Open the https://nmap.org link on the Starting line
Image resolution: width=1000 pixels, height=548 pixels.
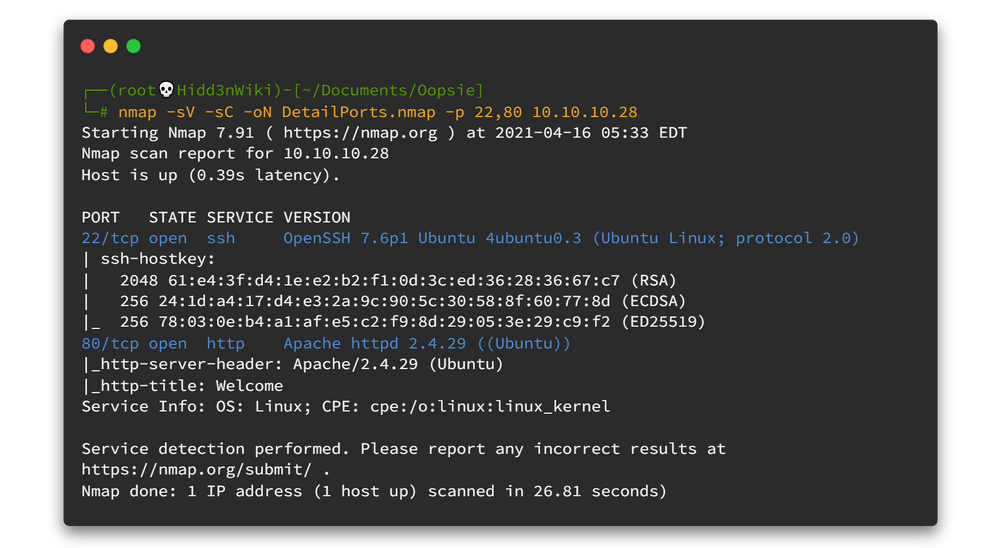360,133
